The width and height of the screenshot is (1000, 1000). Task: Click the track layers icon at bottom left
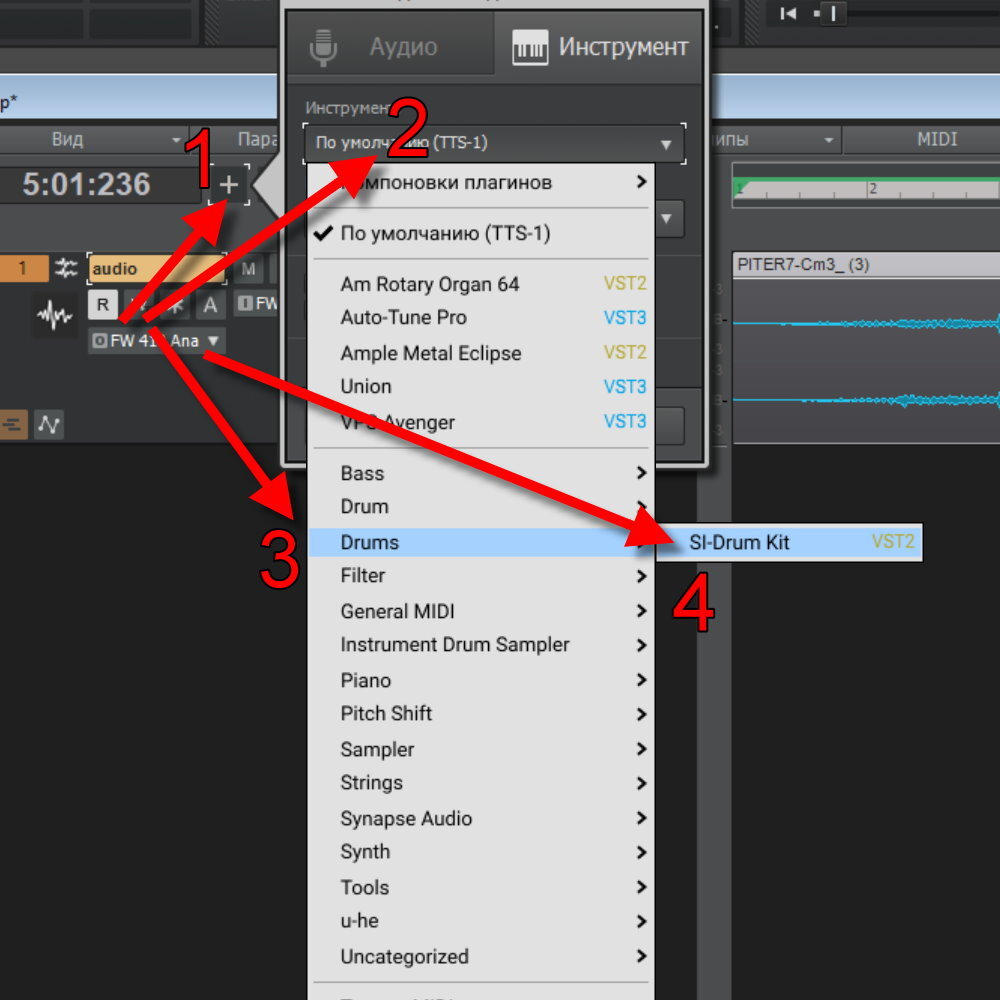(x=14, y=424)
